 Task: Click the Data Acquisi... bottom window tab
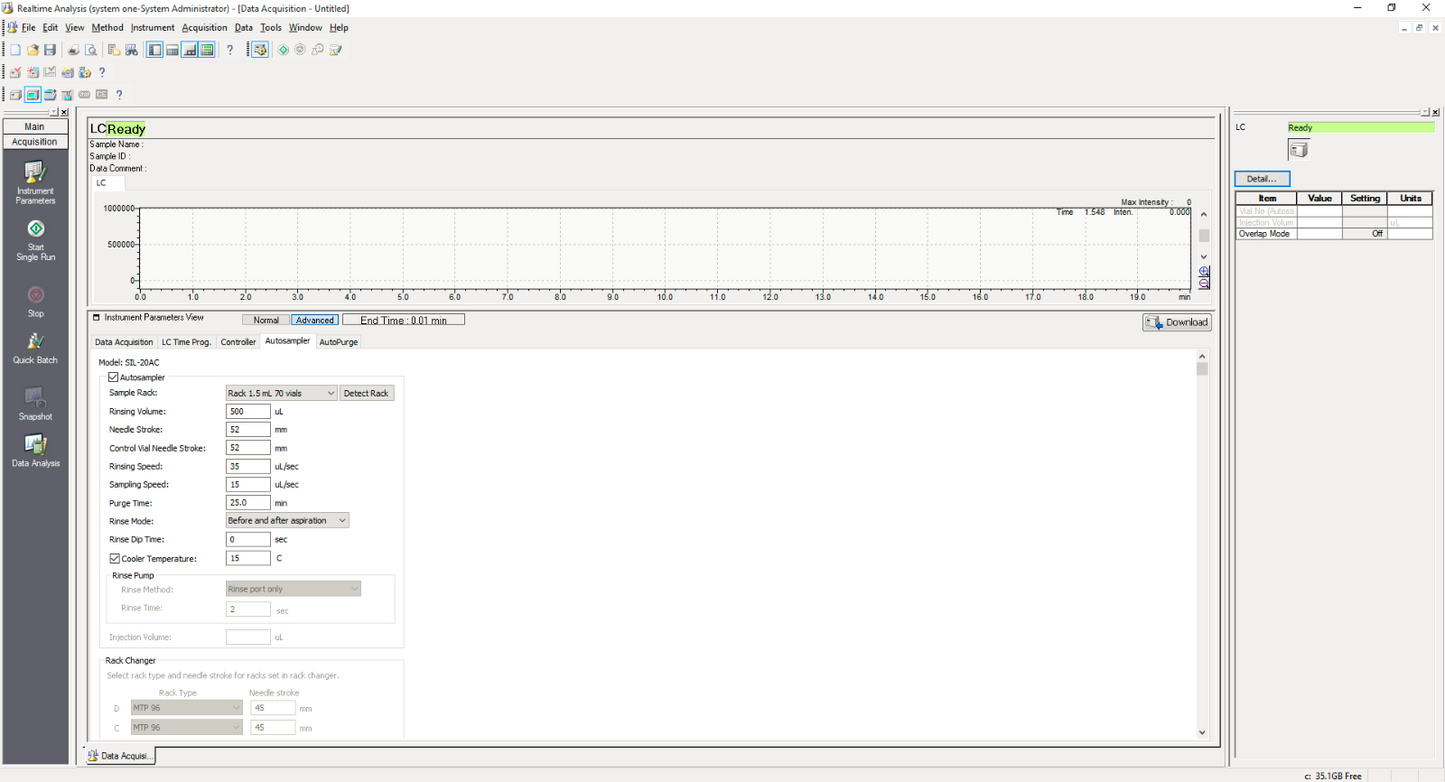point(119,756)
